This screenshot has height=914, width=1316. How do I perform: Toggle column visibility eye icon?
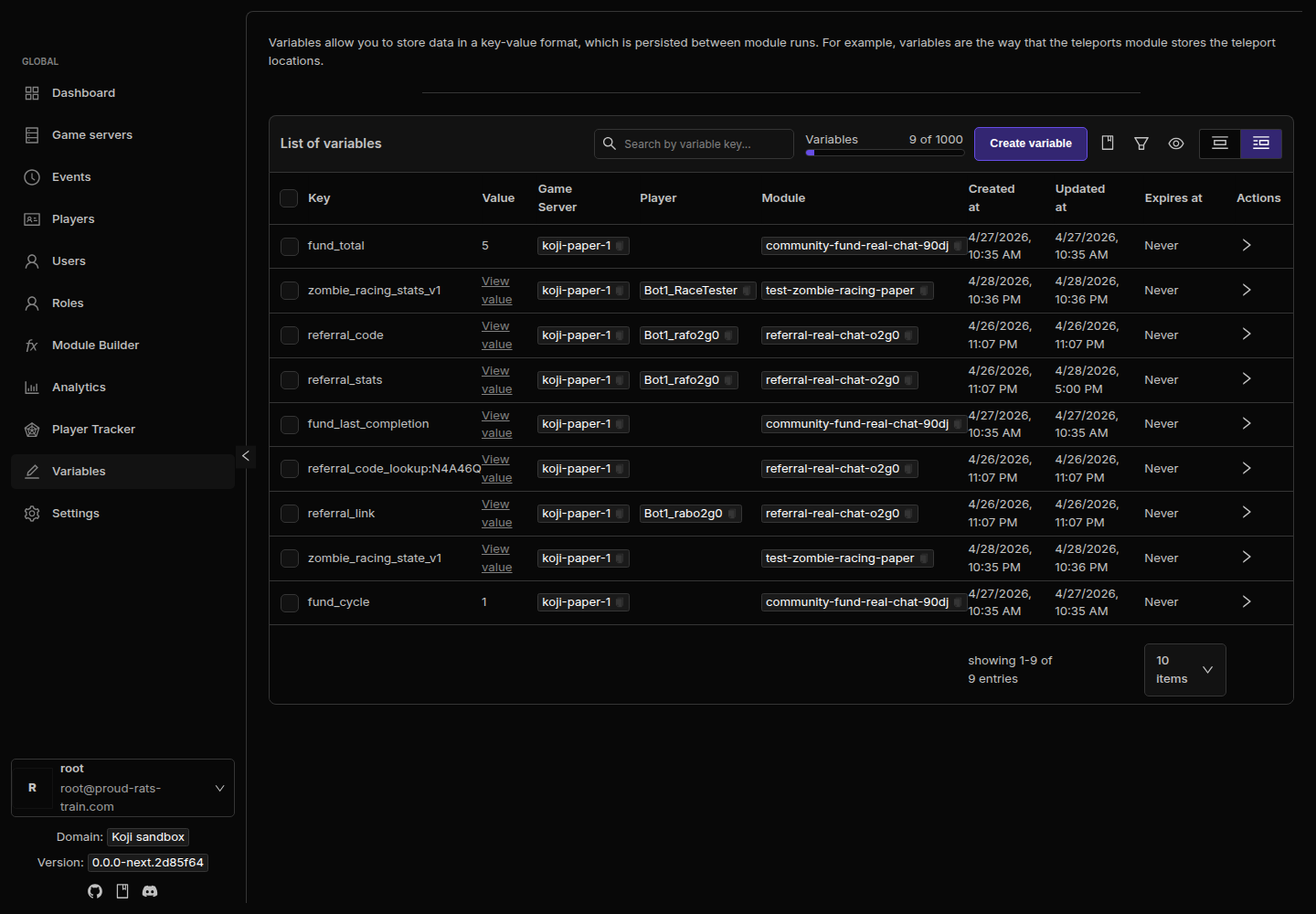pyautogui.click(x=1176, y=143)
